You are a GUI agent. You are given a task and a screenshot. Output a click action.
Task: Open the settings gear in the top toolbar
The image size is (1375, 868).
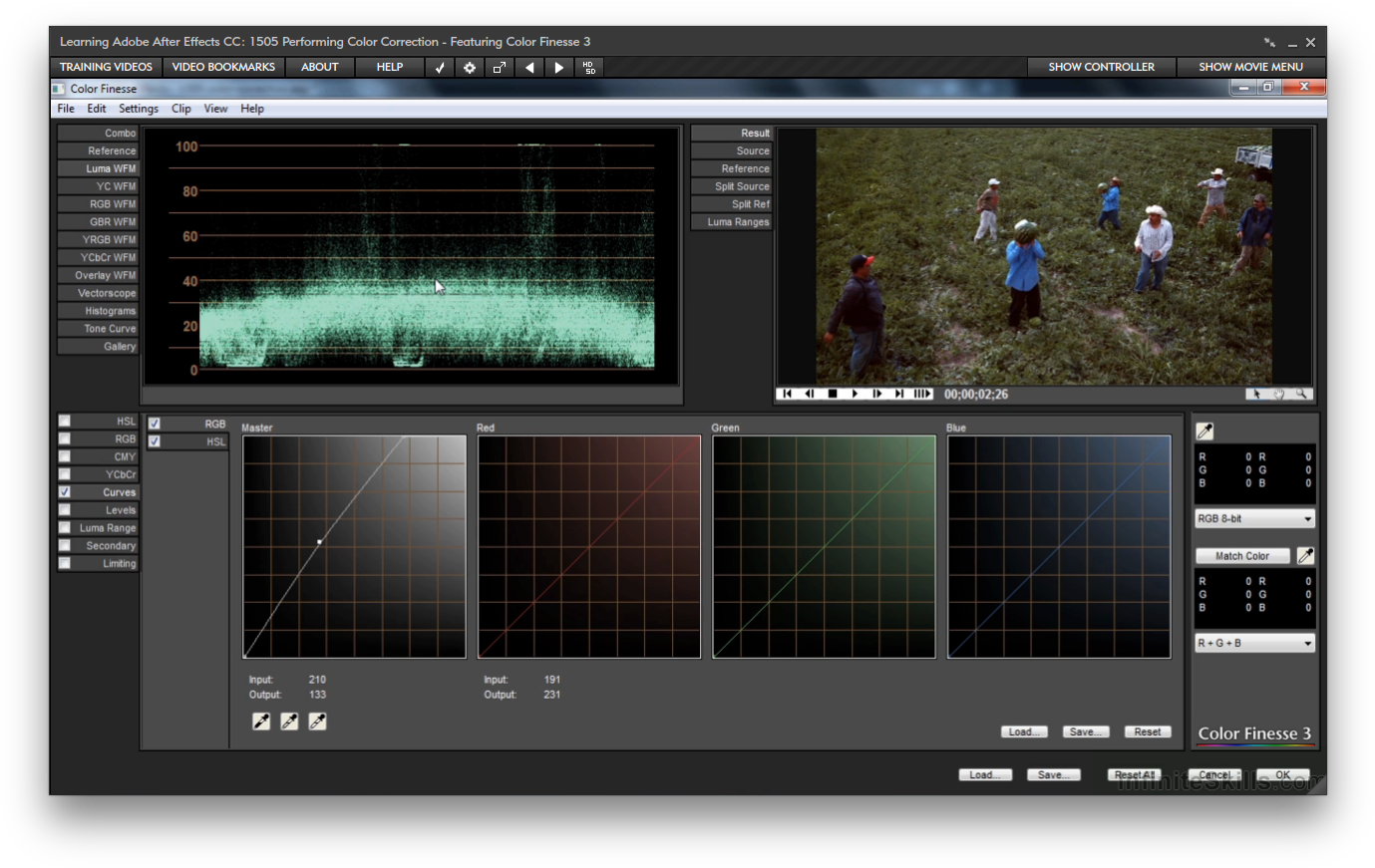click(x=469, y=67)
